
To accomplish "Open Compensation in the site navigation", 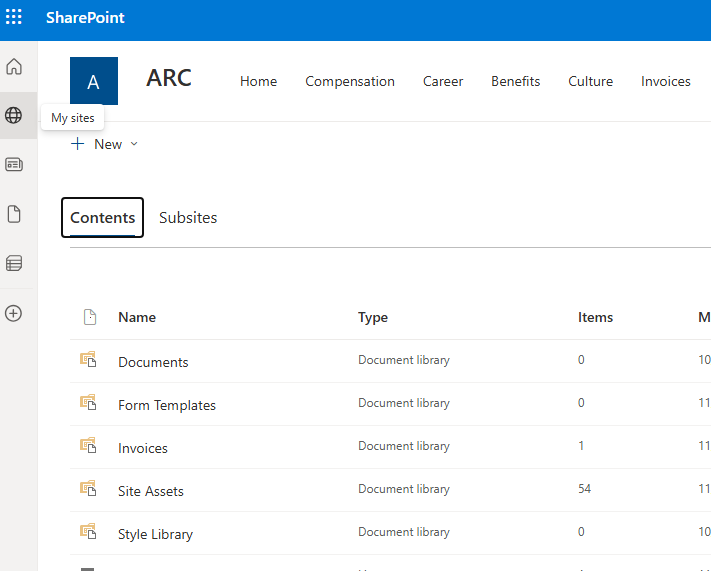I will pos(350,82).
